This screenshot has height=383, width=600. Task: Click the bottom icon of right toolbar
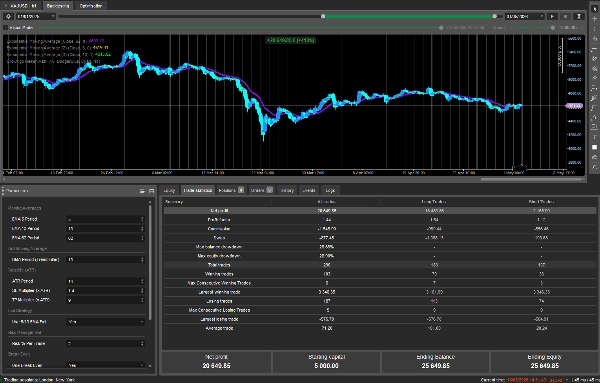tap(594, 166)
